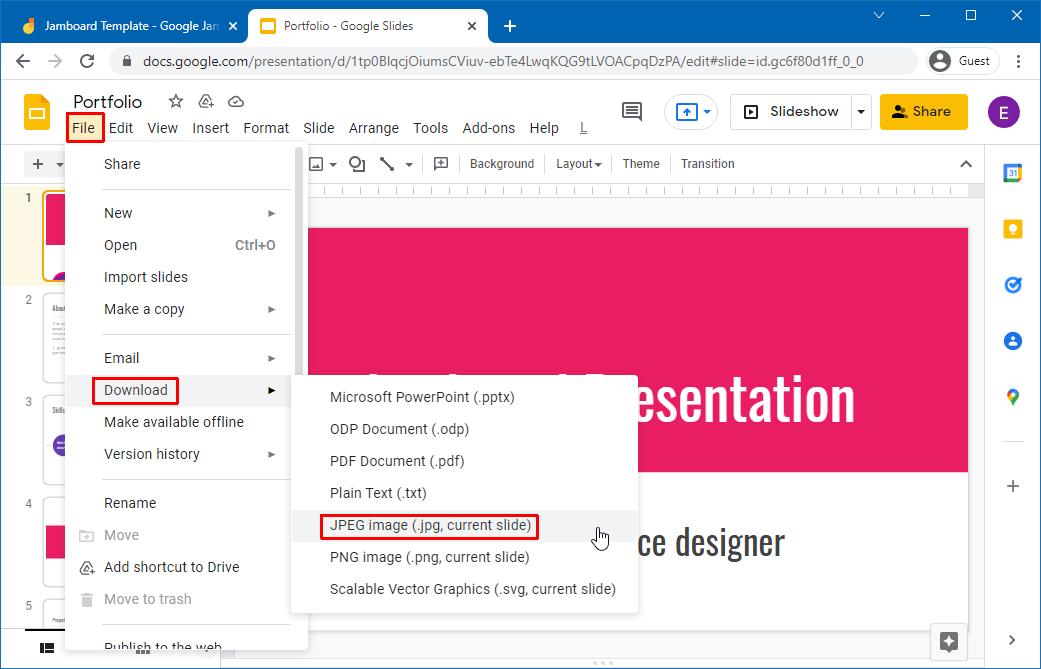Screen dimensions: 1041x669
Task: Open Google Tasks in side panel
Action: (x=1012, y=285)
